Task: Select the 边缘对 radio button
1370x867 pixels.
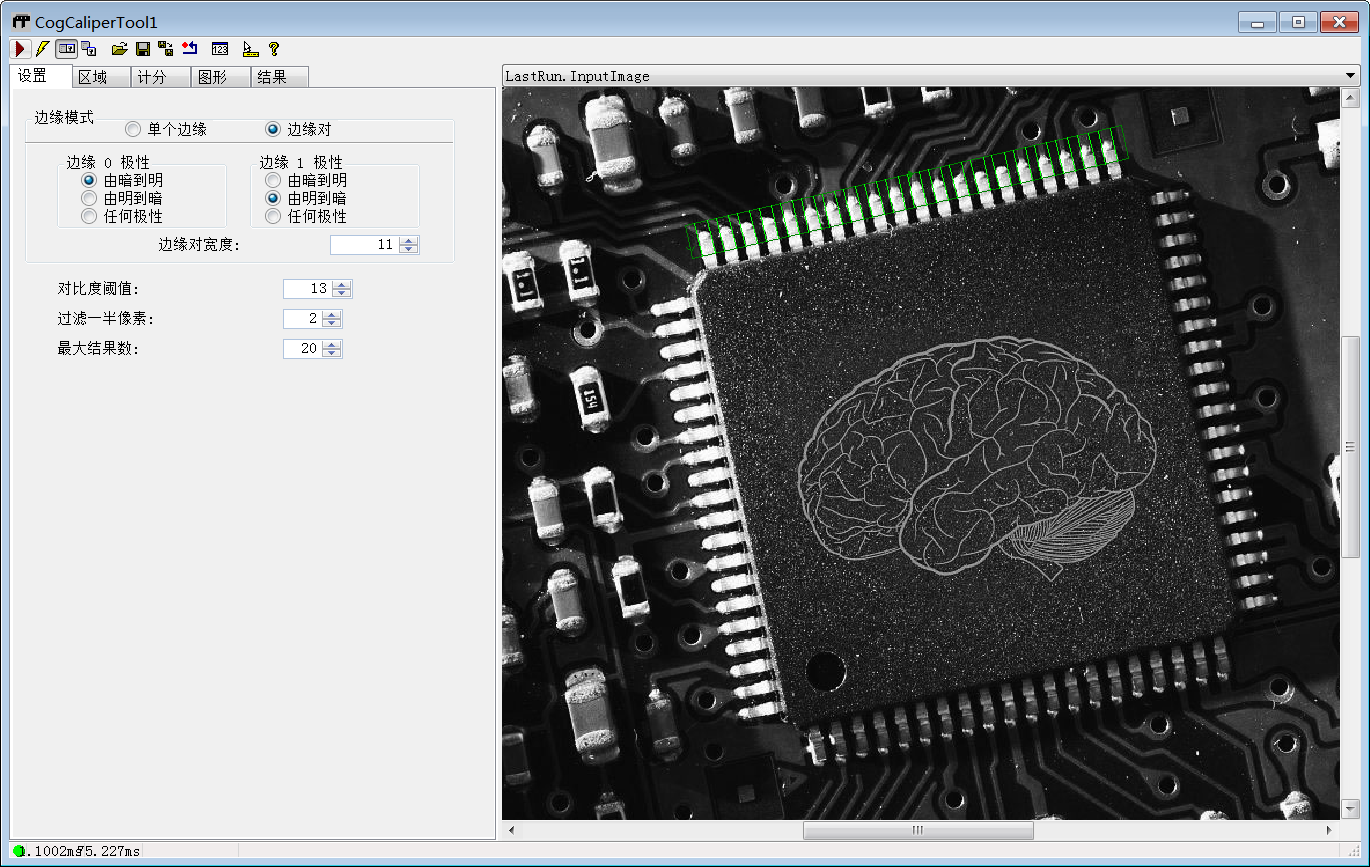Action: pyautogui.click(x=273, y=129)
